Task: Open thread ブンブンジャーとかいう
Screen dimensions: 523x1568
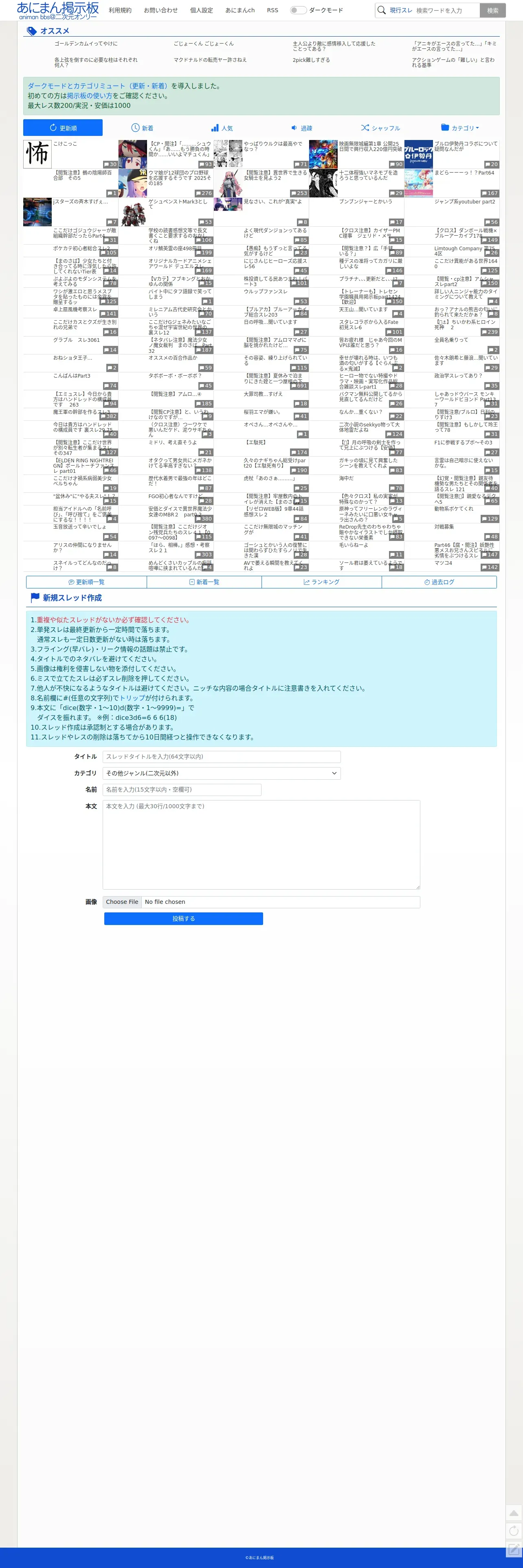Action: tap(366, 201)
